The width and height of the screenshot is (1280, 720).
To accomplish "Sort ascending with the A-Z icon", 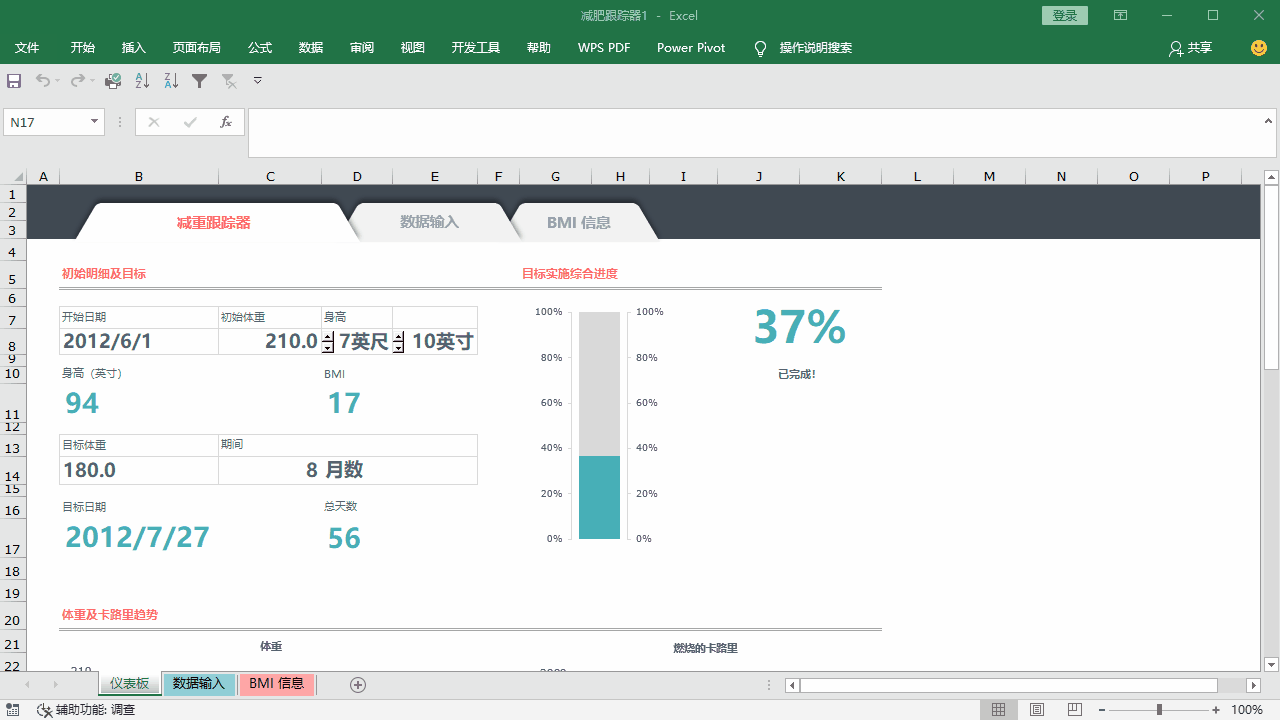I will coord(142,81).
